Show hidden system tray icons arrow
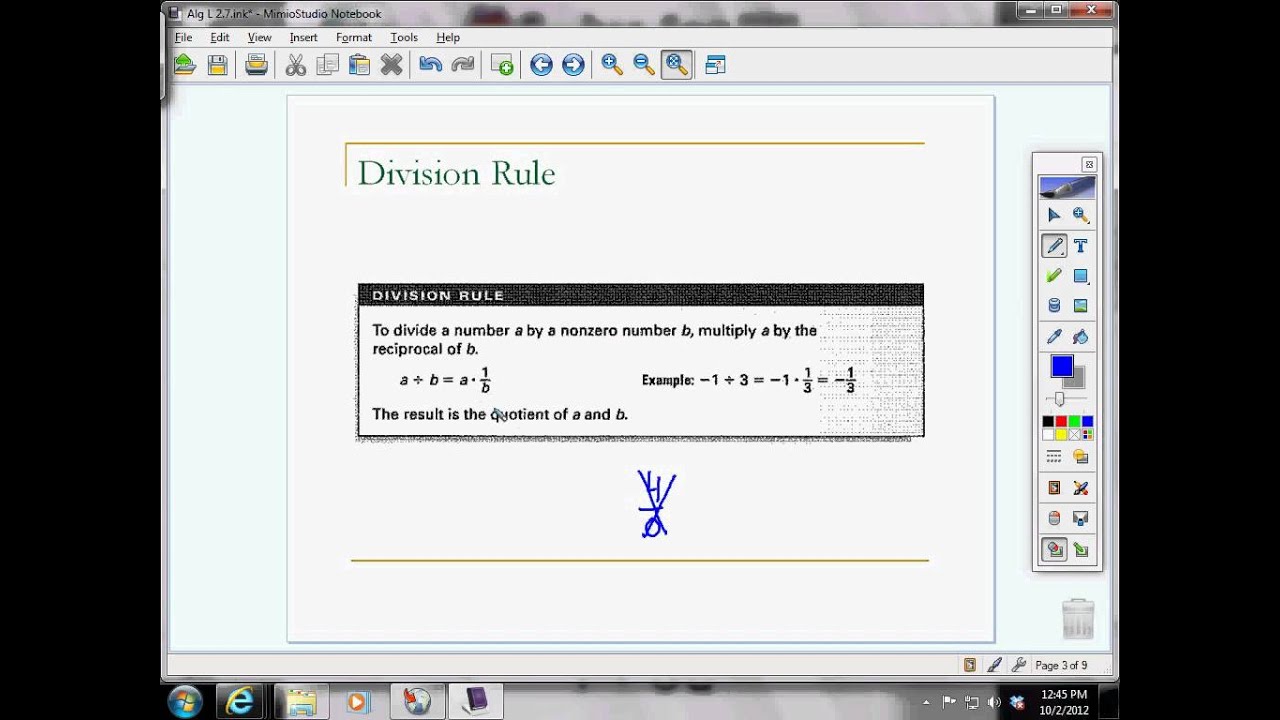Viewport: 1280px width, 720px height. [926, 702]
